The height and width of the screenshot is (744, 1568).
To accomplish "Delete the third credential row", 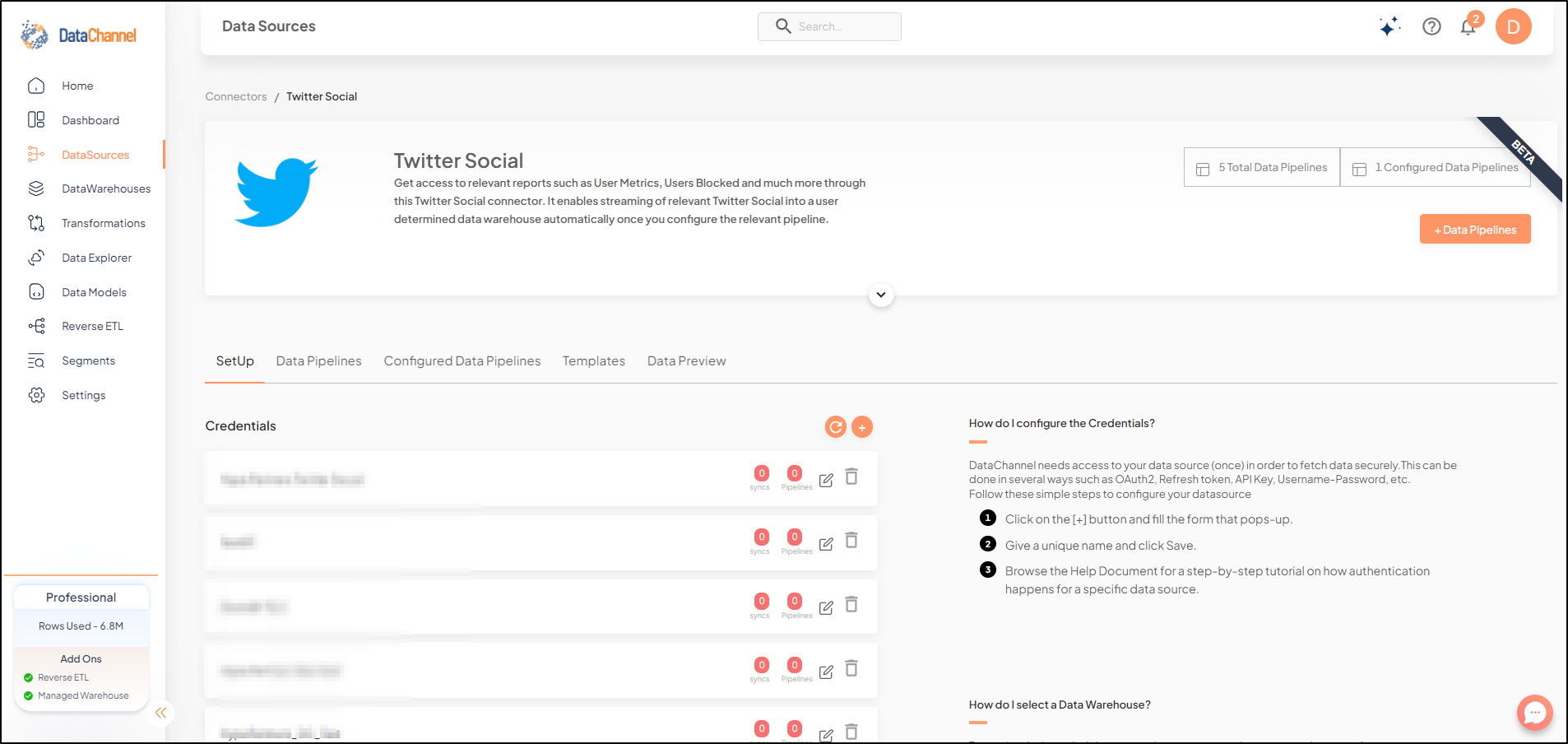I will (x=851, y=604).
